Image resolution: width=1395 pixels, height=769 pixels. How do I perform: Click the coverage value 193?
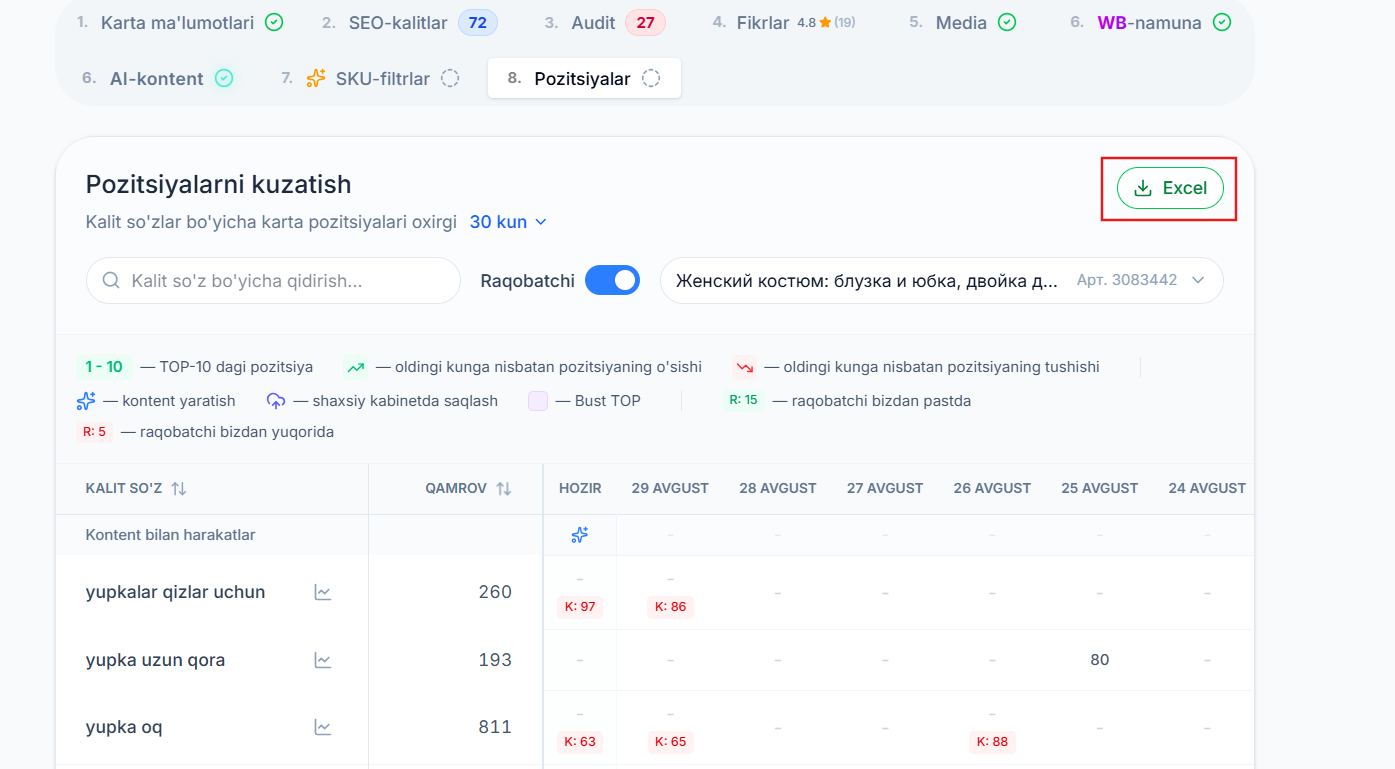coord(495,660)
